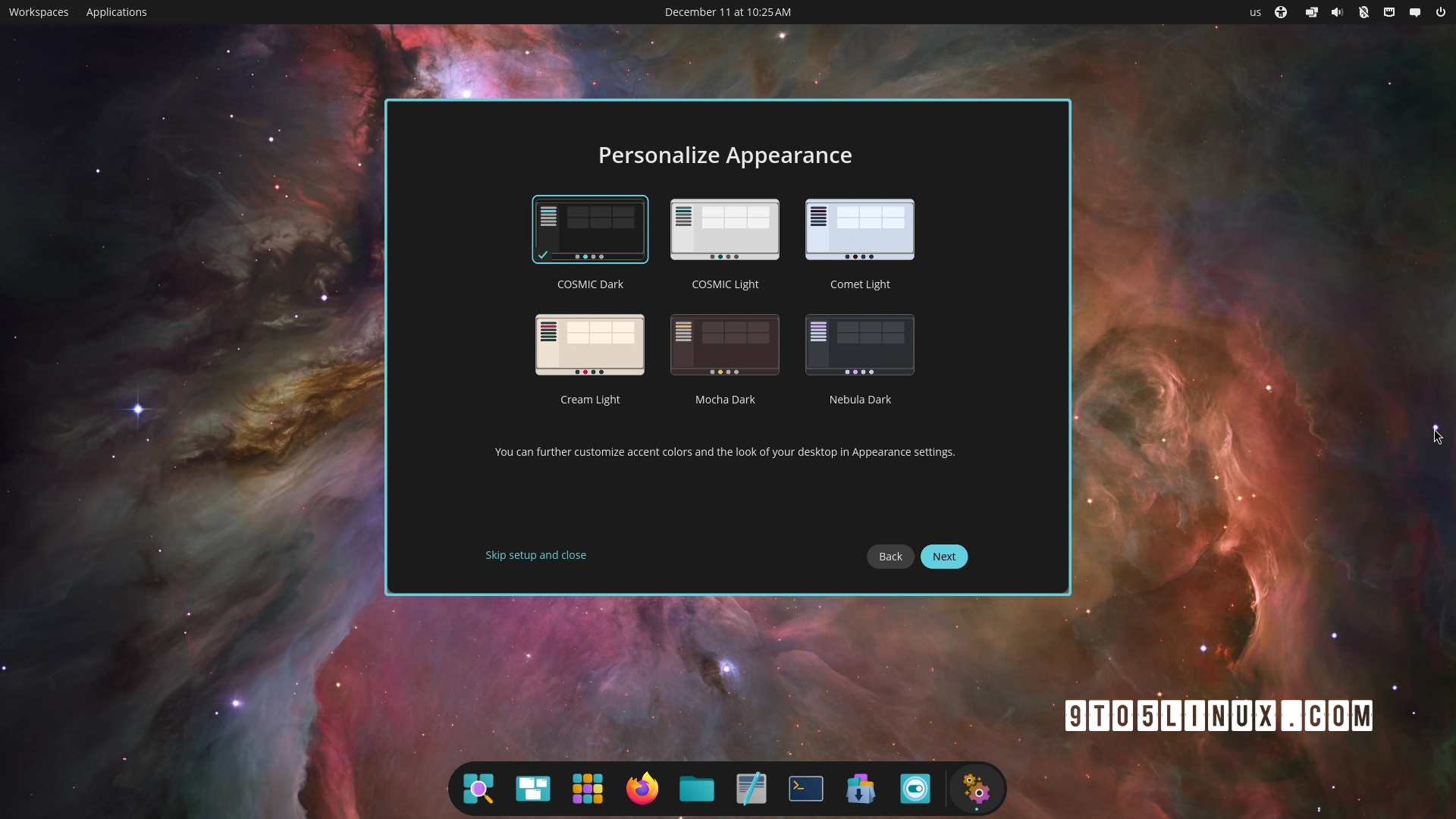1456x819 pixels.
Task: Open the App Library grid icon in dock
Action: click(588, 789)
